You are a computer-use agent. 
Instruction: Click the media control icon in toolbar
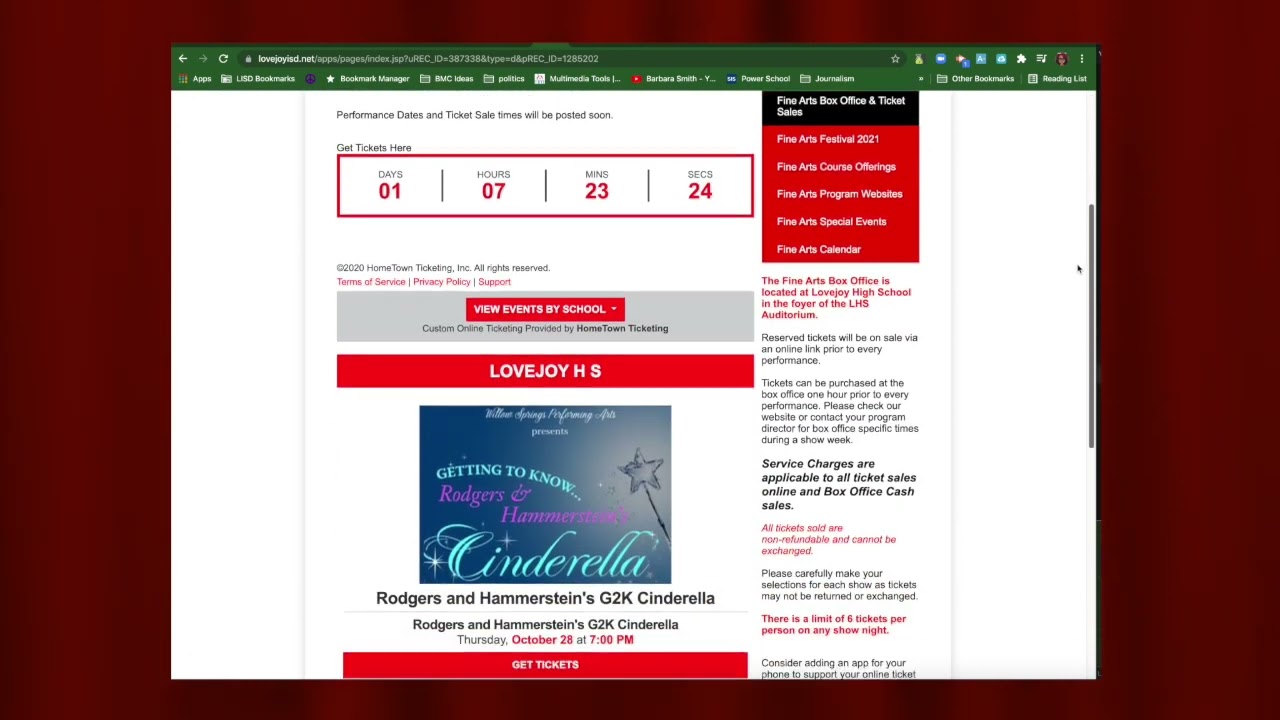pos(1041,59)
